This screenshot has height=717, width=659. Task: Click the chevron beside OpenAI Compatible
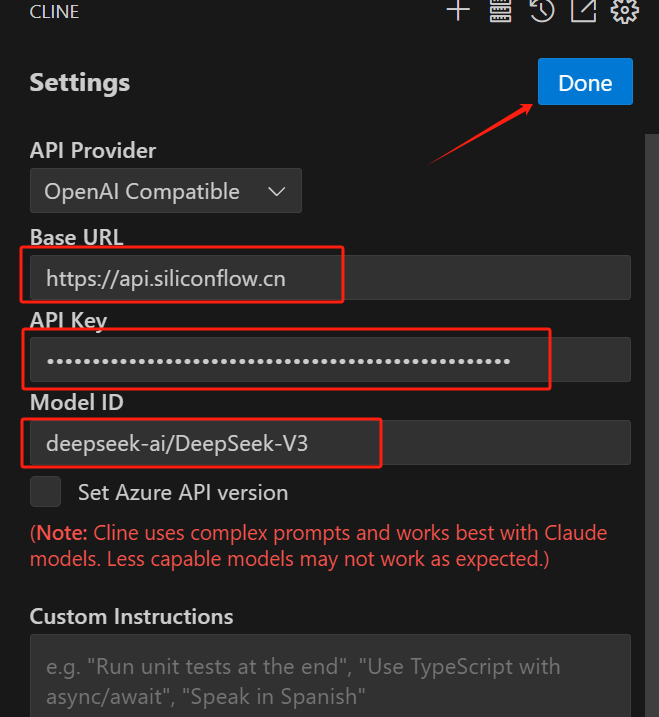pos(277,191)
